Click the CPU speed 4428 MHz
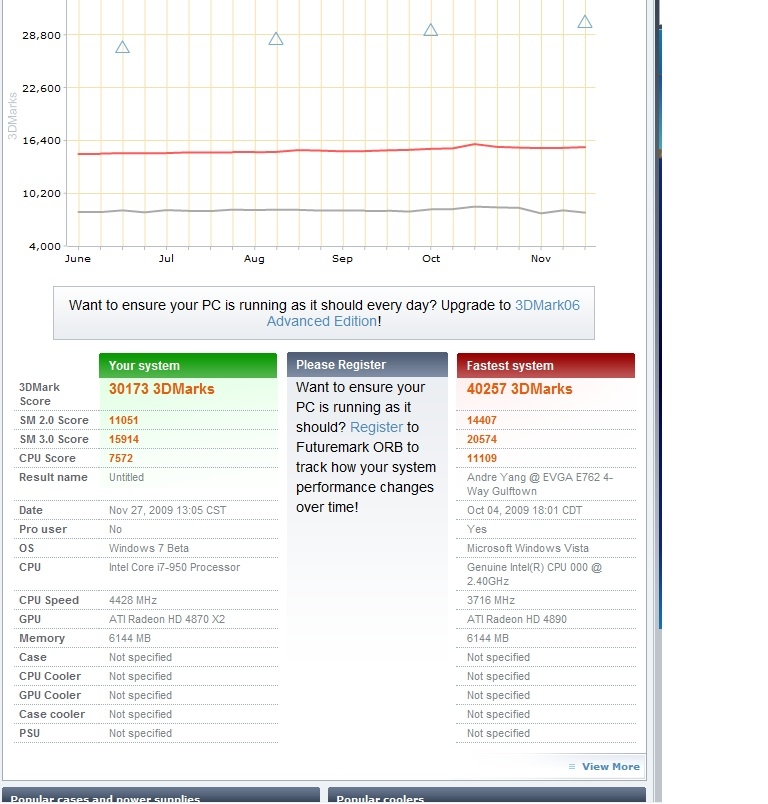768x804 pixels. [x=133, y=600]
